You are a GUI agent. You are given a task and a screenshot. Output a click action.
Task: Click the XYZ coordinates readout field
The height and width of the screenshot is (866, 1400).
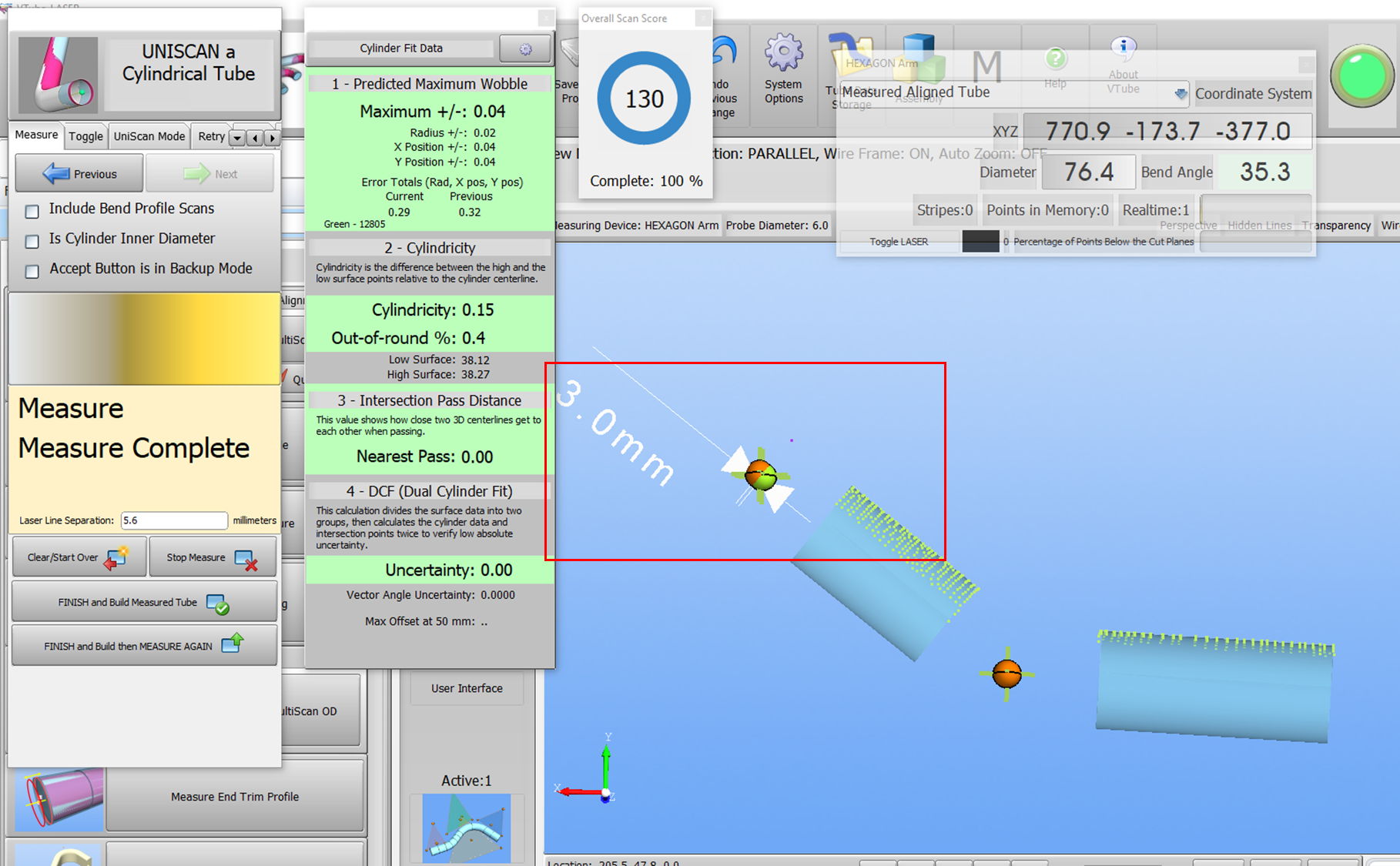[x=1167, y=131]
